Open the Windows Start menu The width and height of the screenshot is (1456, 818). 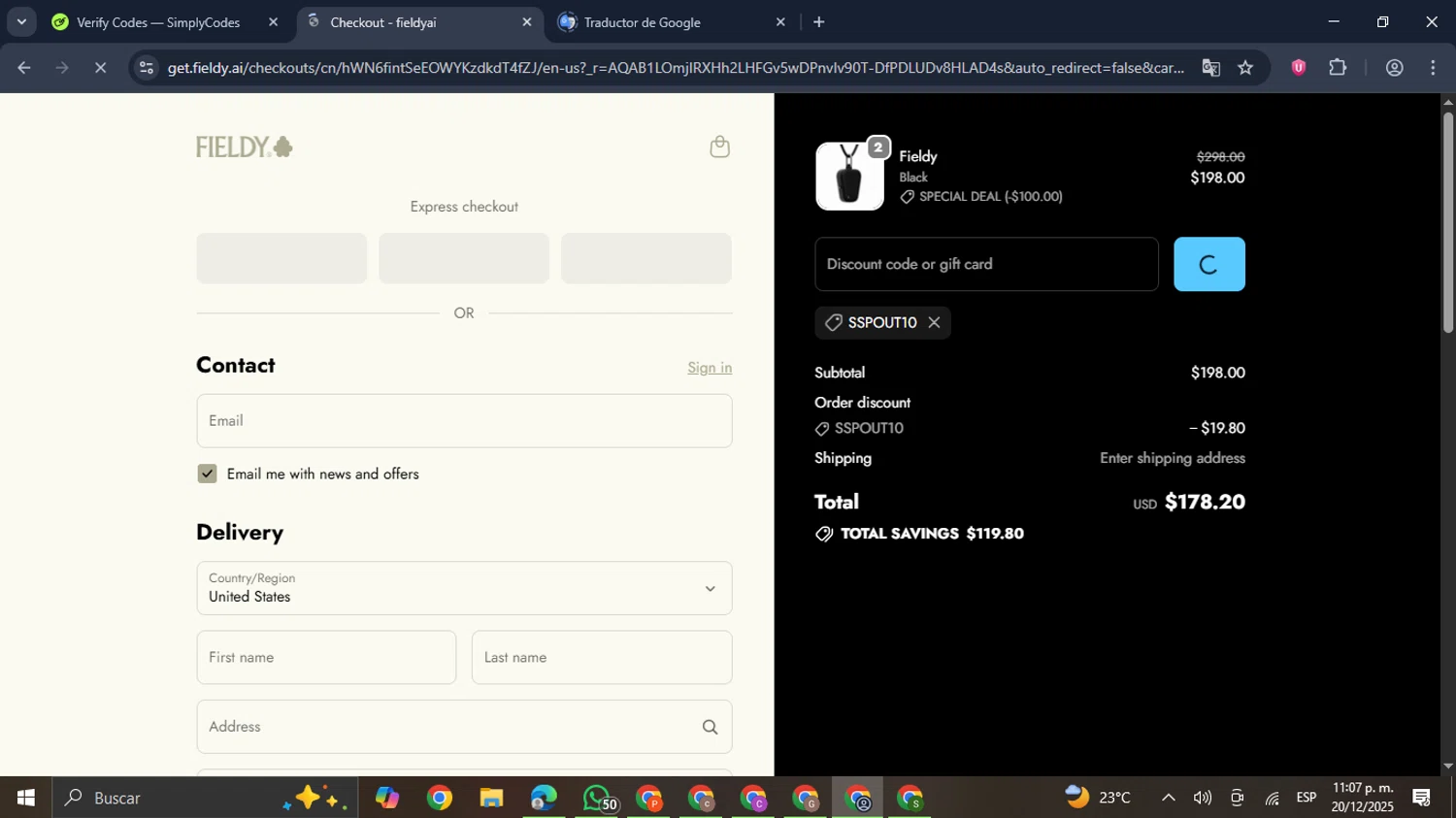coord(25,799)
